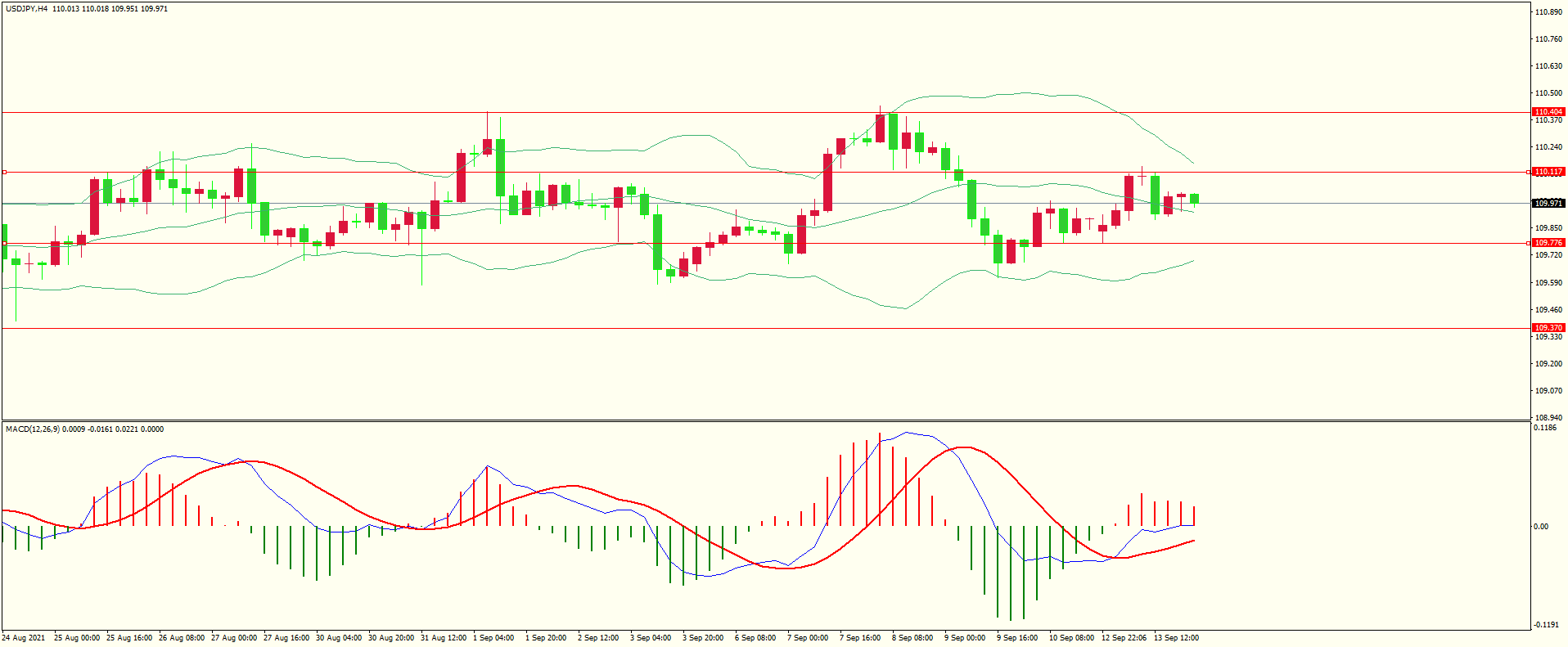Click the 26 Aug 08:00 time label
Screen dimensions: 1568x647
182,638
